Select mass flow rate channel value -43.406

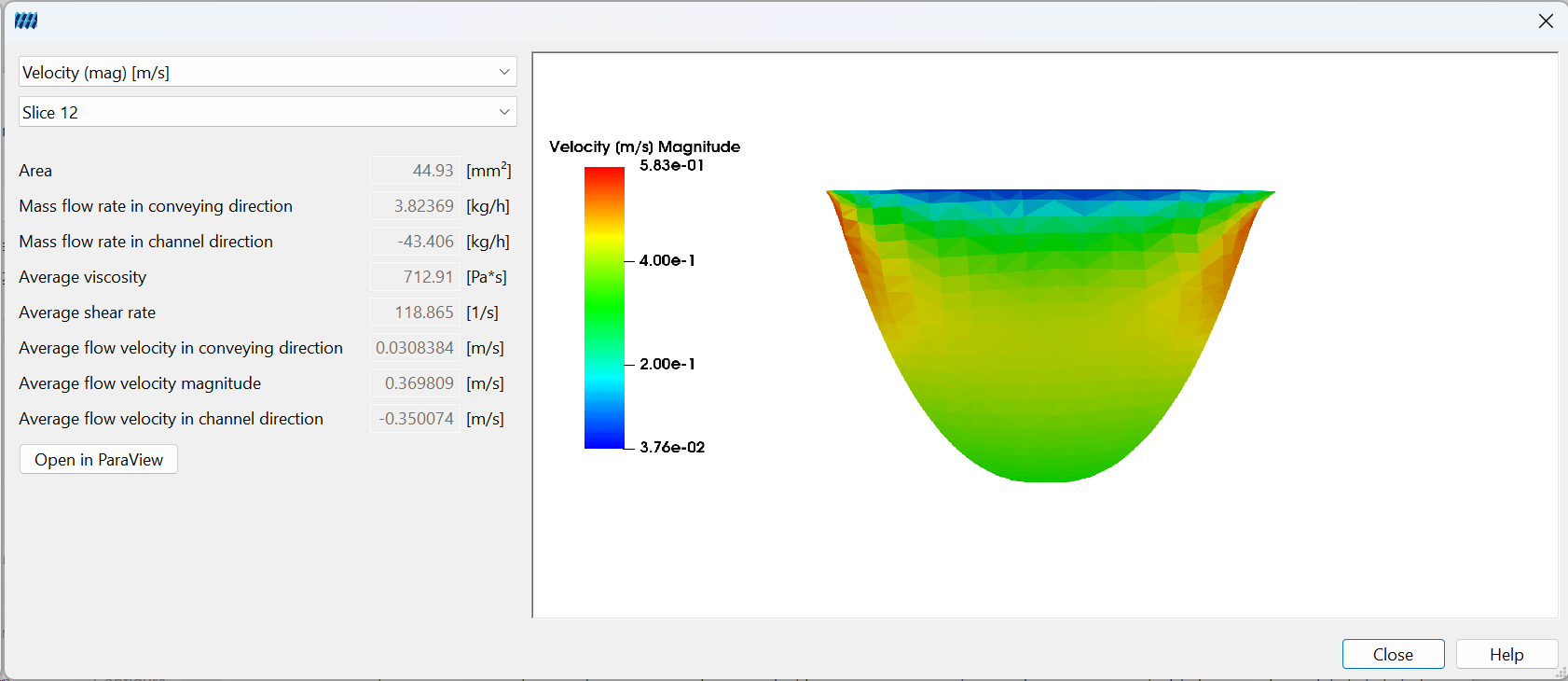[414, 242]
